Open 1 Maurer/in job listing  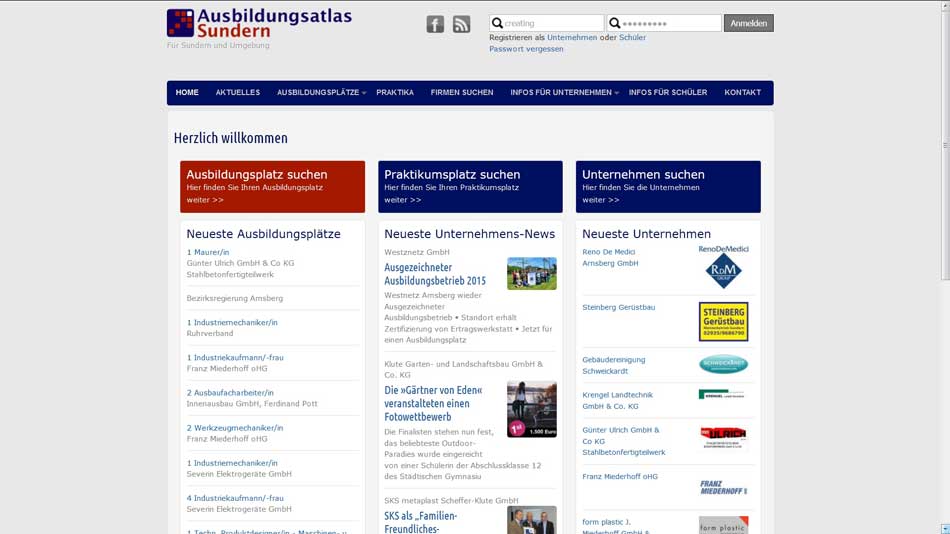pyautogui.click(x=208, y=252)
